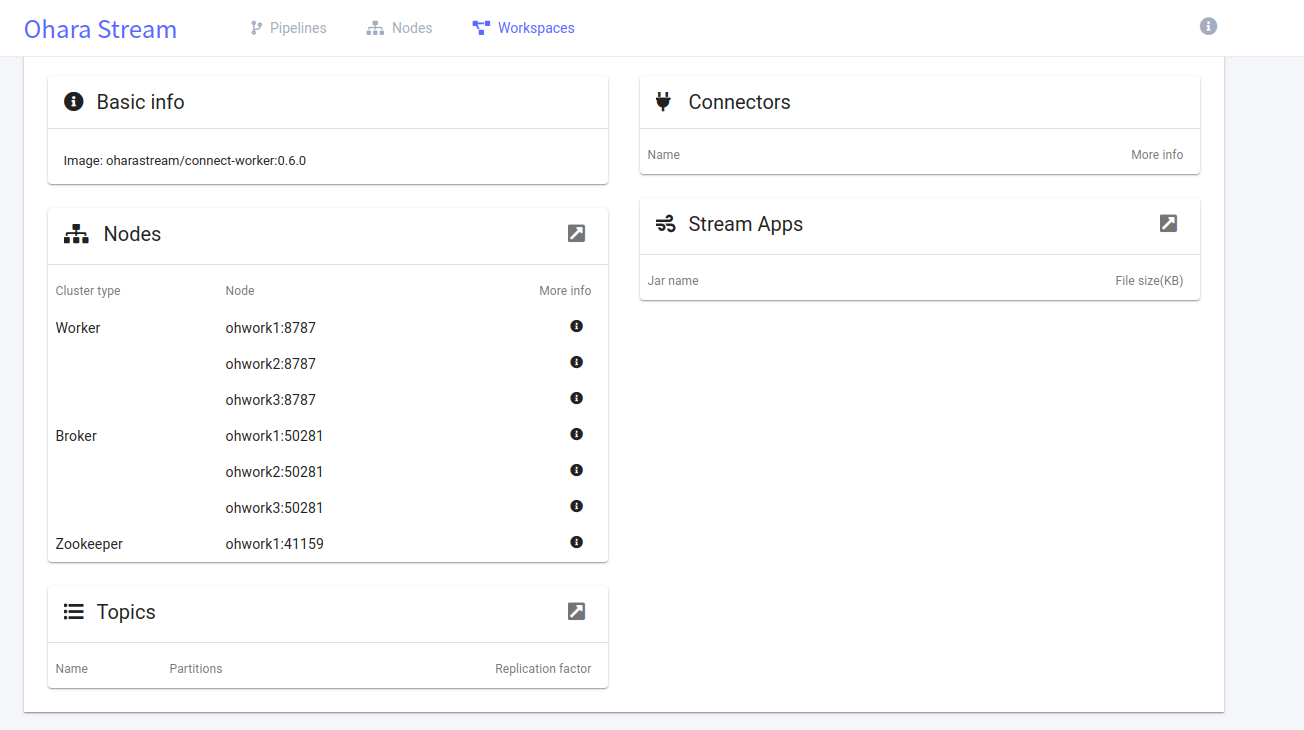Click the Worker cluster type cell
The image size is (1304, 730).
[78, 328]
